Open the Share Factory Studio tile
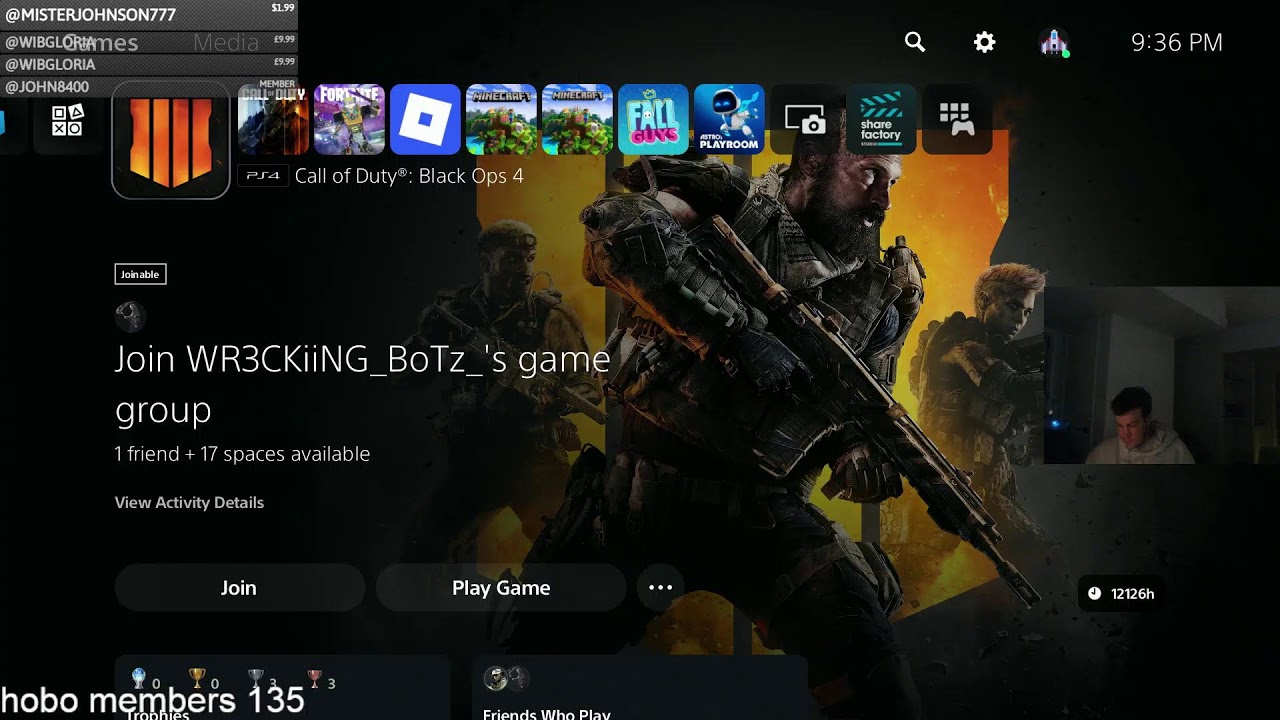This screenshot has height=720, width=1280. [881, 120]
